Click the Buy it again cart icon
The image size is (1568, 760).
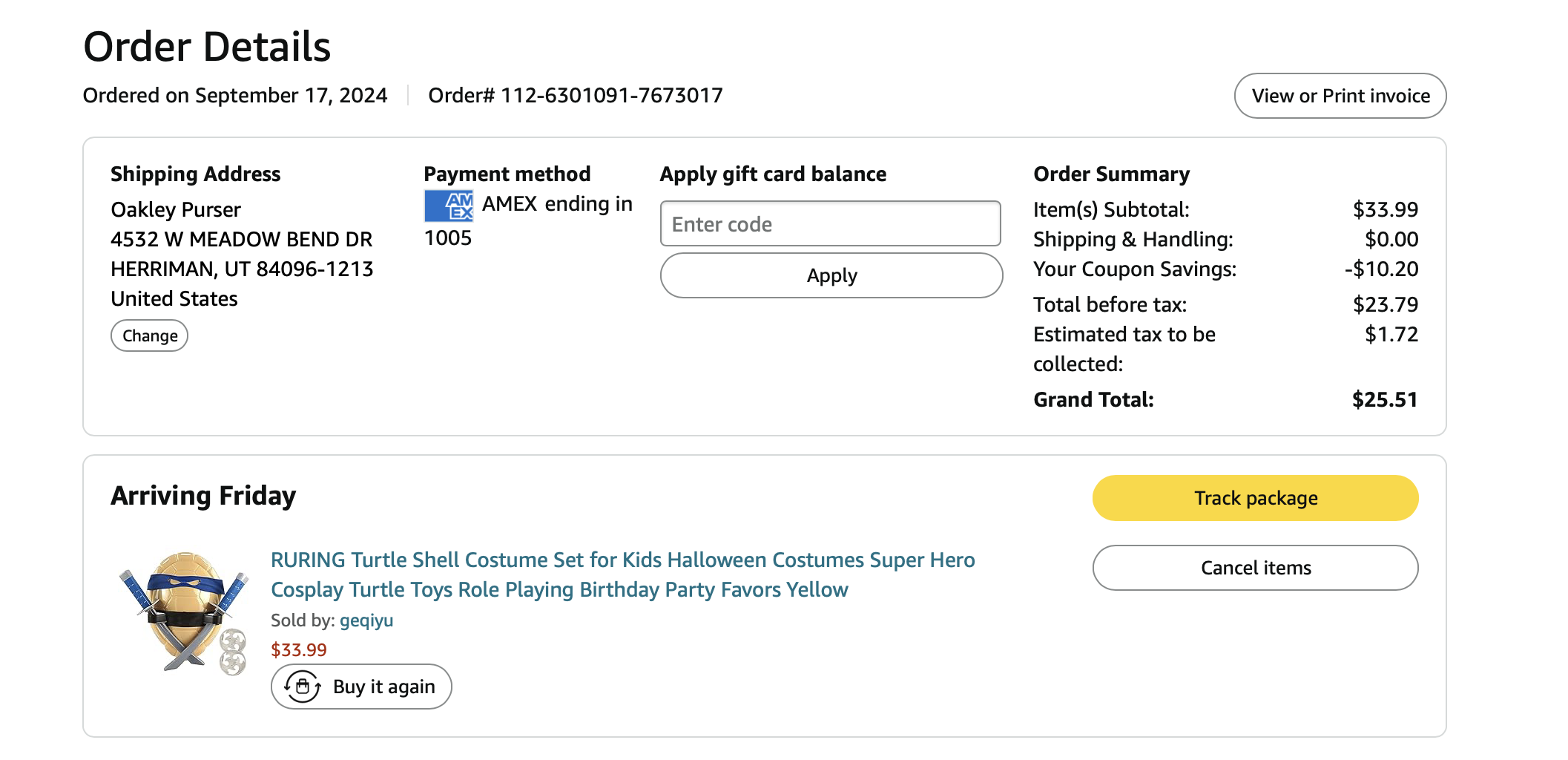tap(303, 687)
